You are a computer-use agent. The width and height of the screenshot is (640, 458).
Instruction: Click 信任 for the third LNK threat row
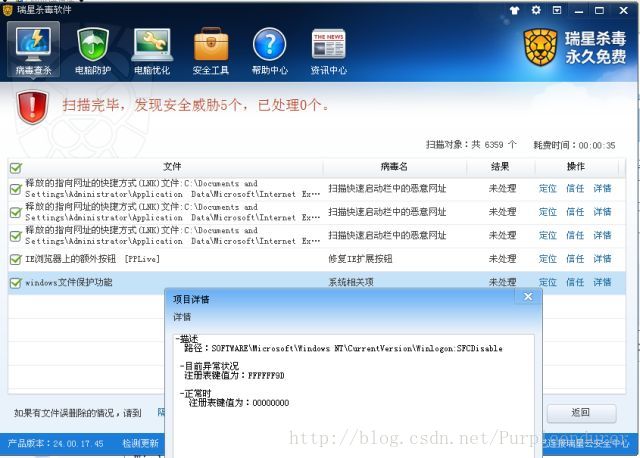point(575,235)
